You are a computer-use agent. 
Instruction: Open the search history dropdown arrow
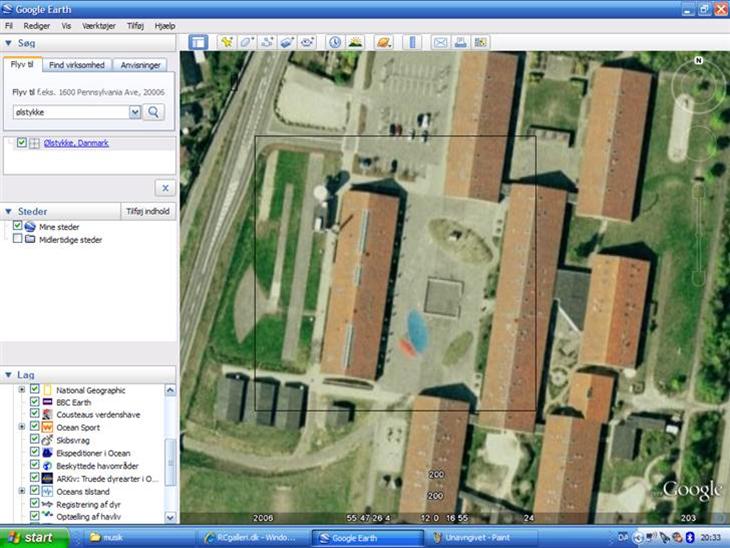tap(135, 112)
